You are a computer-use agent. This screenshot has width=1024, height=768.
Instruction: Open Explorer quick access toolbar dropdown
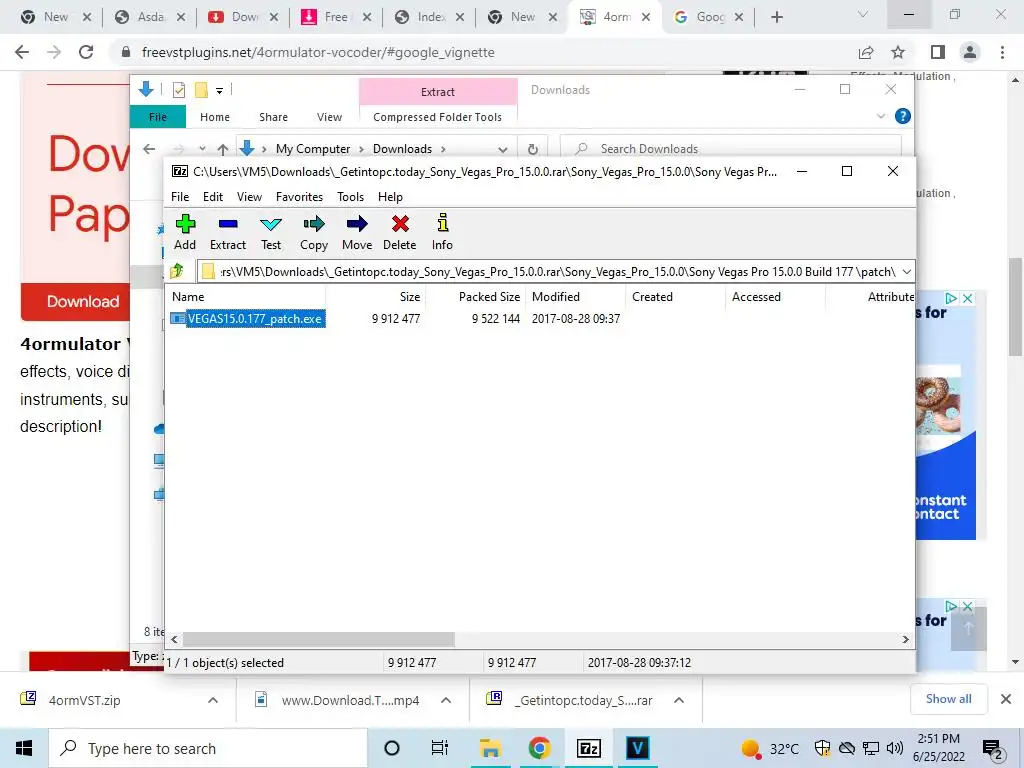219,91
